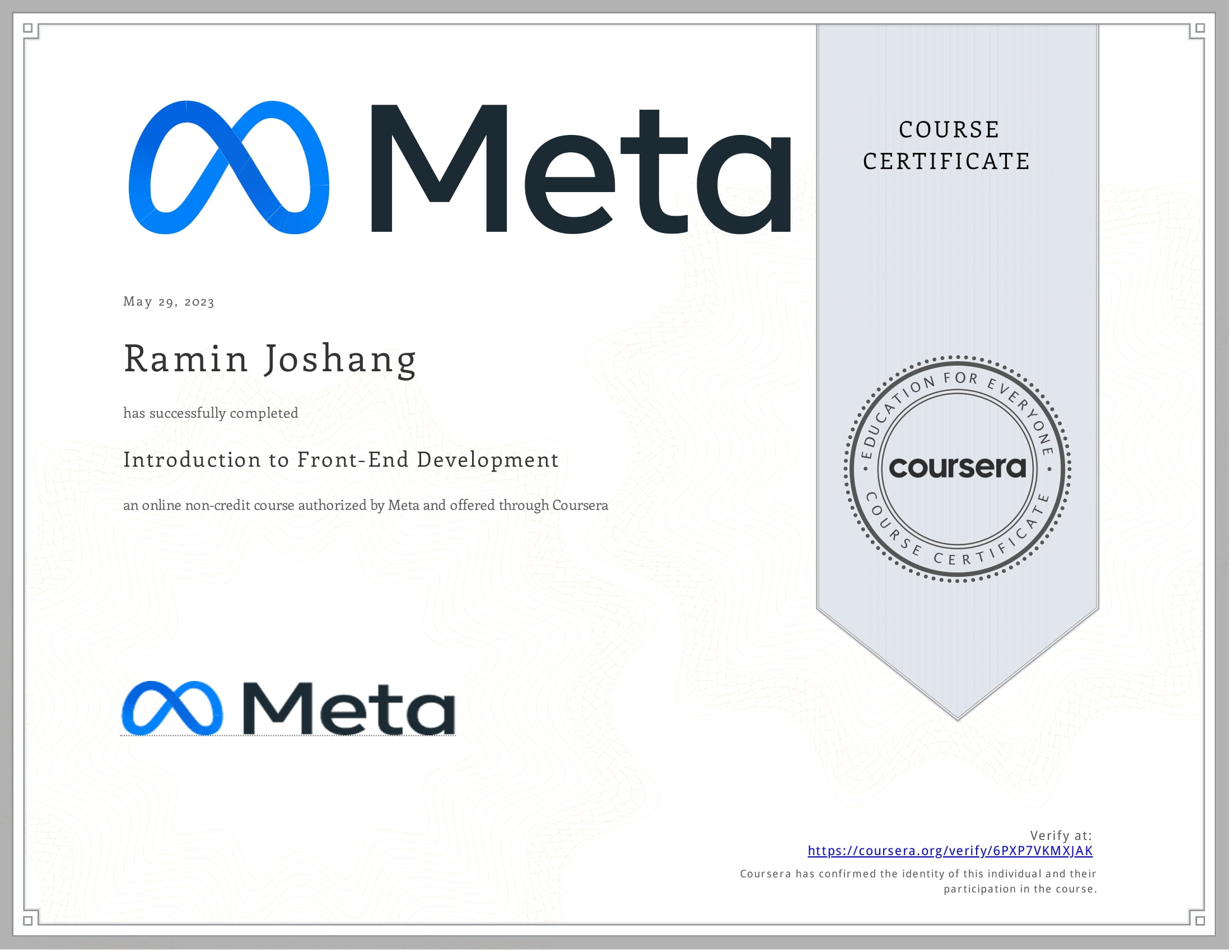The height and width of the screenshot is (952, 1232).
Task: Click the Introduction to Front-End Development title
Action: pyautogui.click(x=340, y=460)
